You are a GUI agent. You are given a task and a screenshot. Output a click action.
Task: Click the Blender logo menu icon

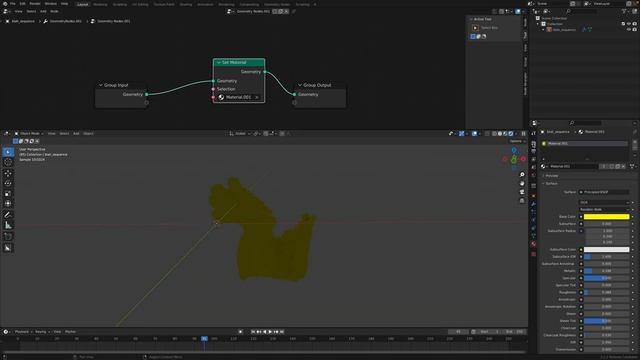tap(5, 4)
